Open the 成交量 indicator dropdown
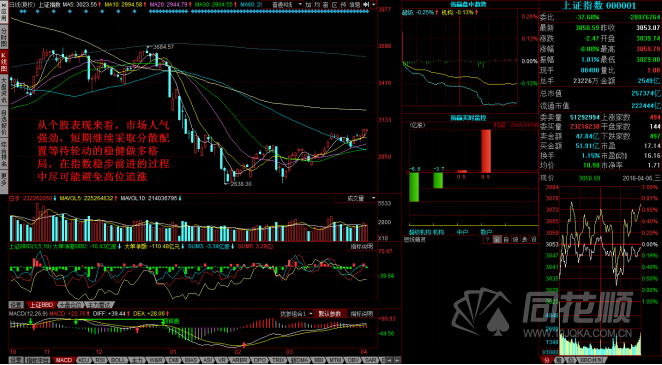This screenshot has height=365, width=662. point(356,197)
